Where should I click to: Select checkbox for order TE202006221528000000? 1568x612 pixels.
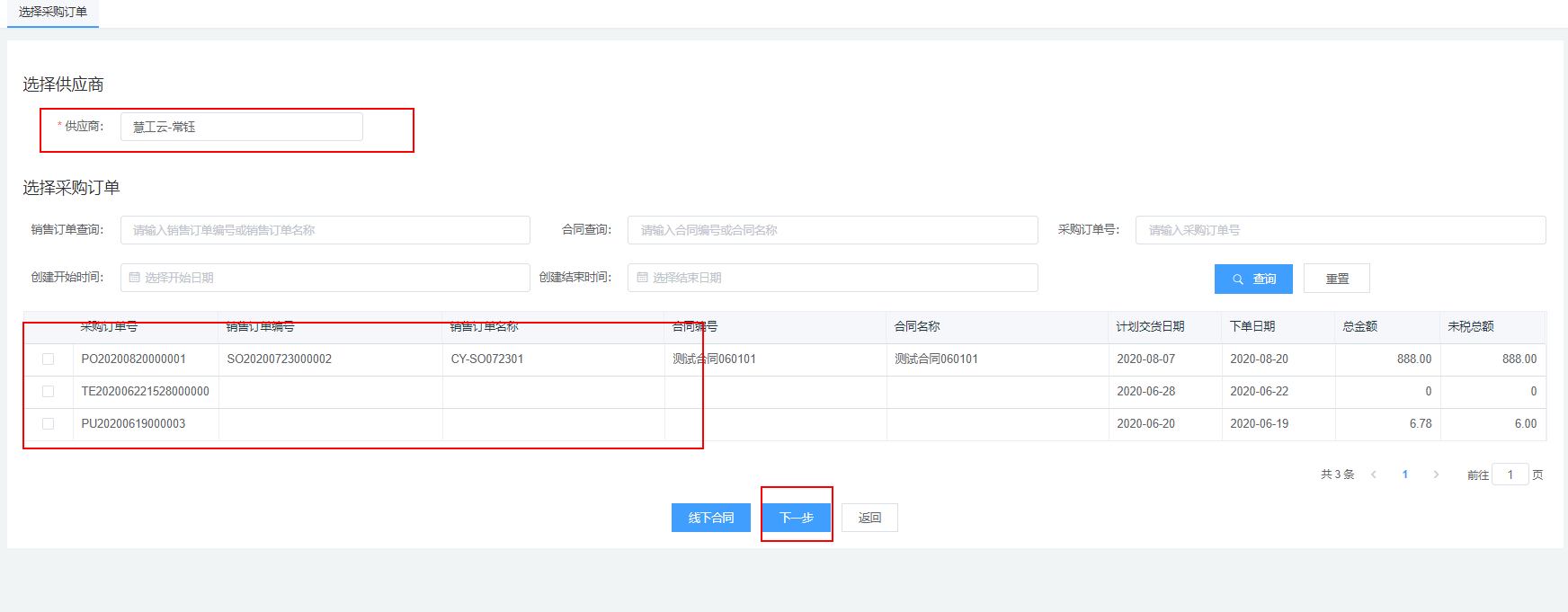[49, 392]
